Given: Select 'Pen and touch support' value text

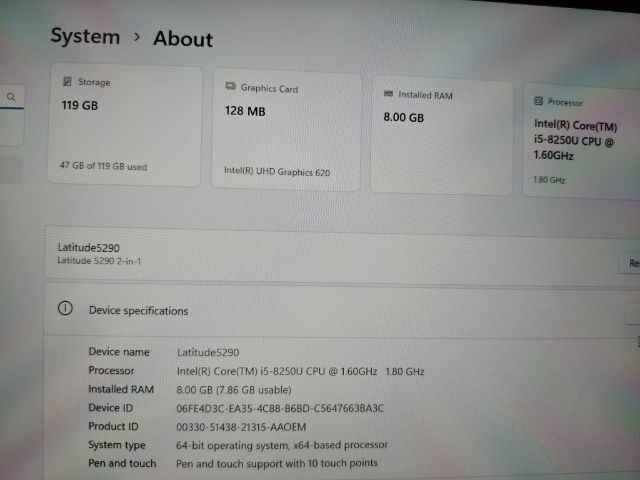Looking at the screenshot, I should pyautogui.click(x=277, y=463).
